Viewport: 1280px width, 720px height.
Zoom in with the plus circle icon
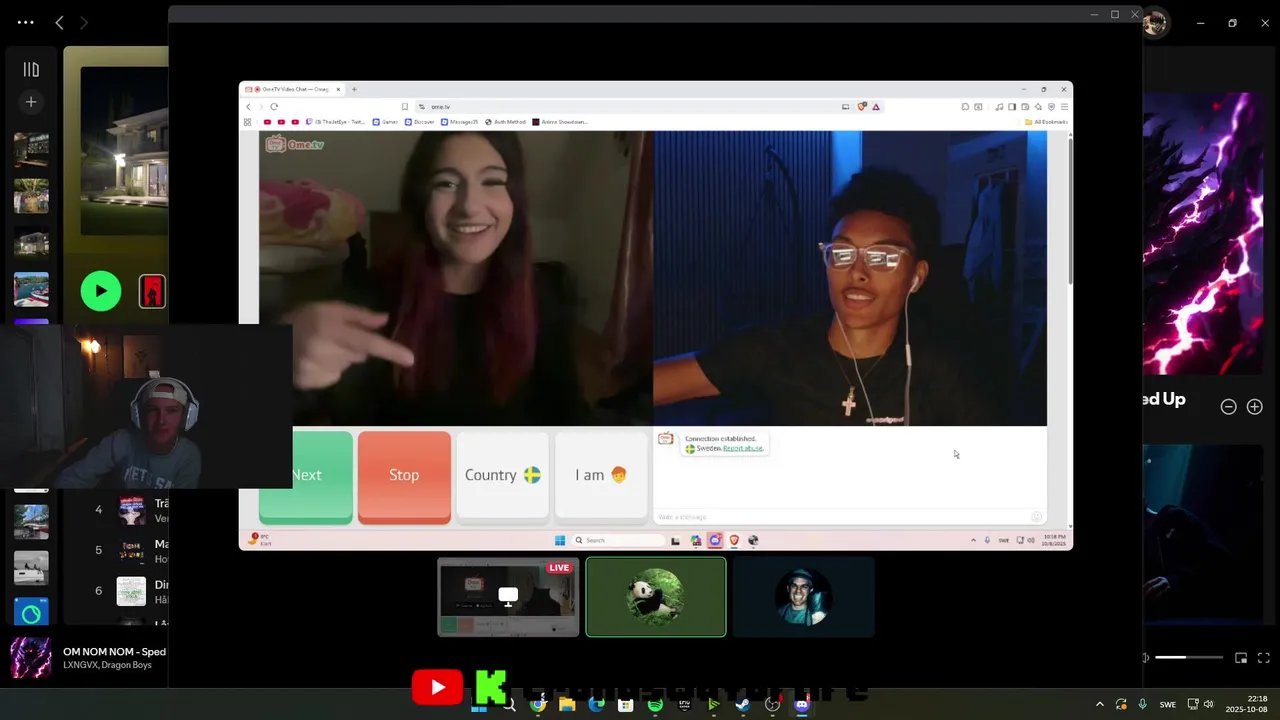tap(1254, 407)
